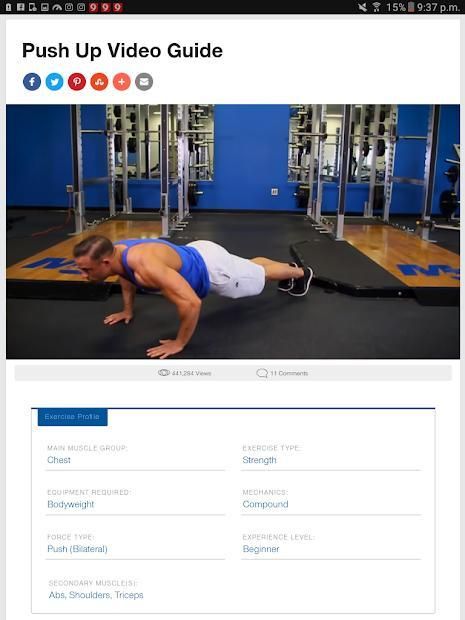
Task: Open more share options with the plus icon
Action: click(x=122, y=82)
